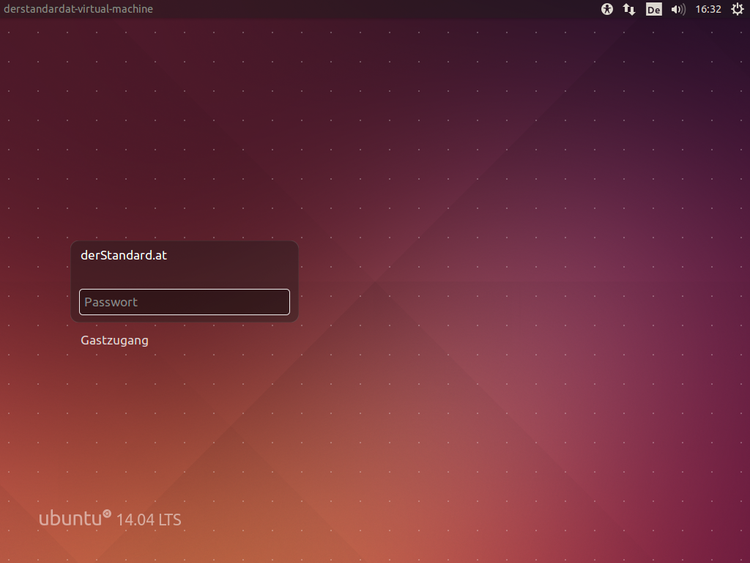Show on-screen keyboard options via accessibility icon
This screenshot has width=750, height=563.
[607, 9]
